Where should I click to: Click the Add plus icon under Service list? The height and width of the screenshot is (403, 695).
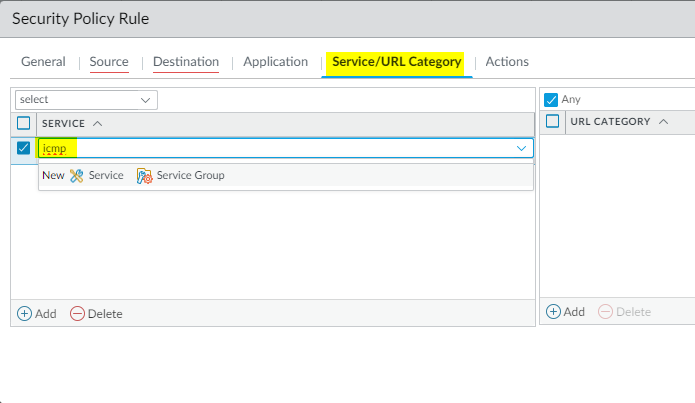(x=24, y=313)
